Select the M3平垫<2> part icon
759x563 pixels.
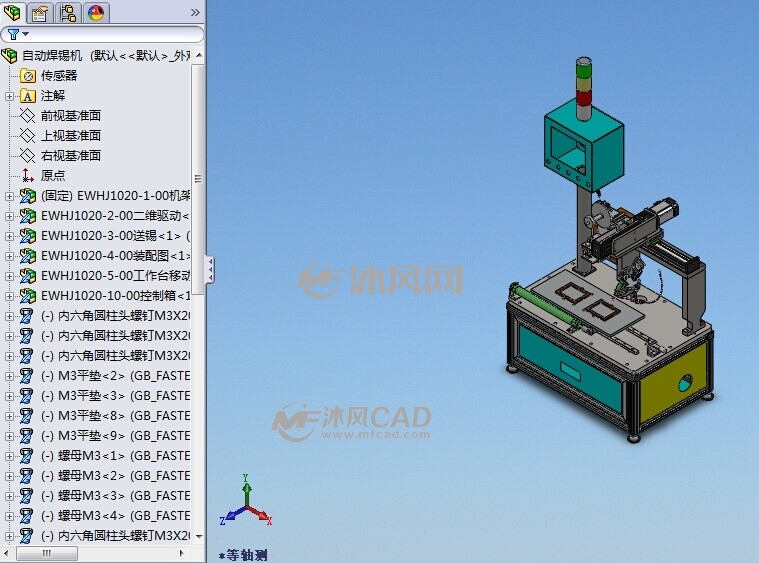coord(27,376)
